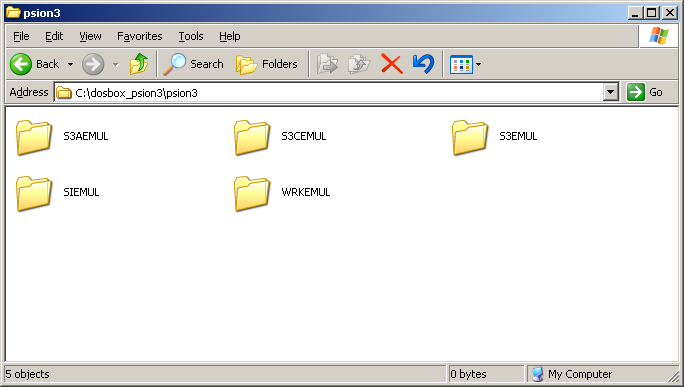Click the '0 bytes' status text
684x387 pixels.
pyautogui.click(x=469, y=374)
